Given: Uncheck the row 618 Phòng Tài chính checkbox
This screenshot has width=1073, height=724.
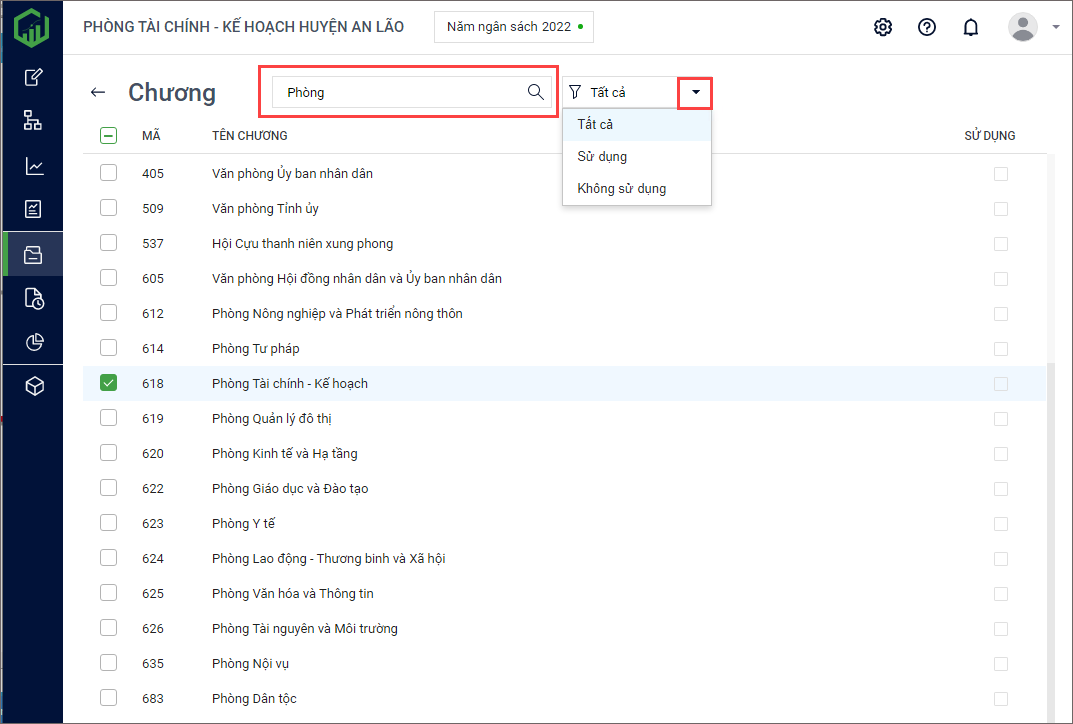Looking at the screenshot, I should coord(109,383).
